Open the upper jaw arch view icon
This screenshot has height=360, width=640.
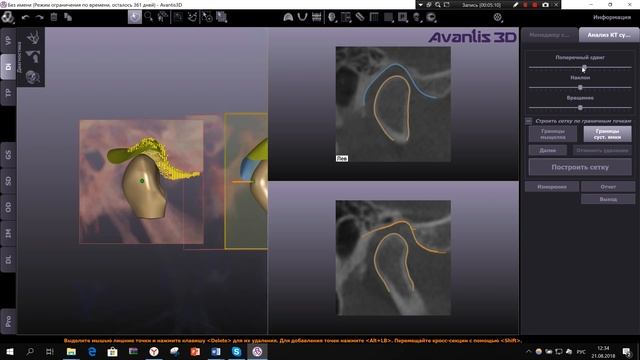pos(288,17)
